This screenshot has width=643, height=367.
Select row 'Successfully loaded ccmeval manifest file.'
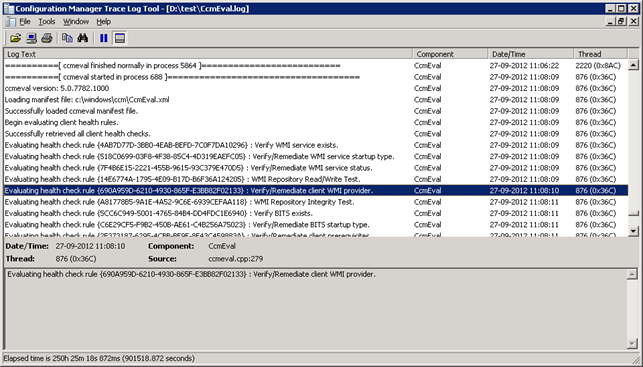(x=316, y=111)
